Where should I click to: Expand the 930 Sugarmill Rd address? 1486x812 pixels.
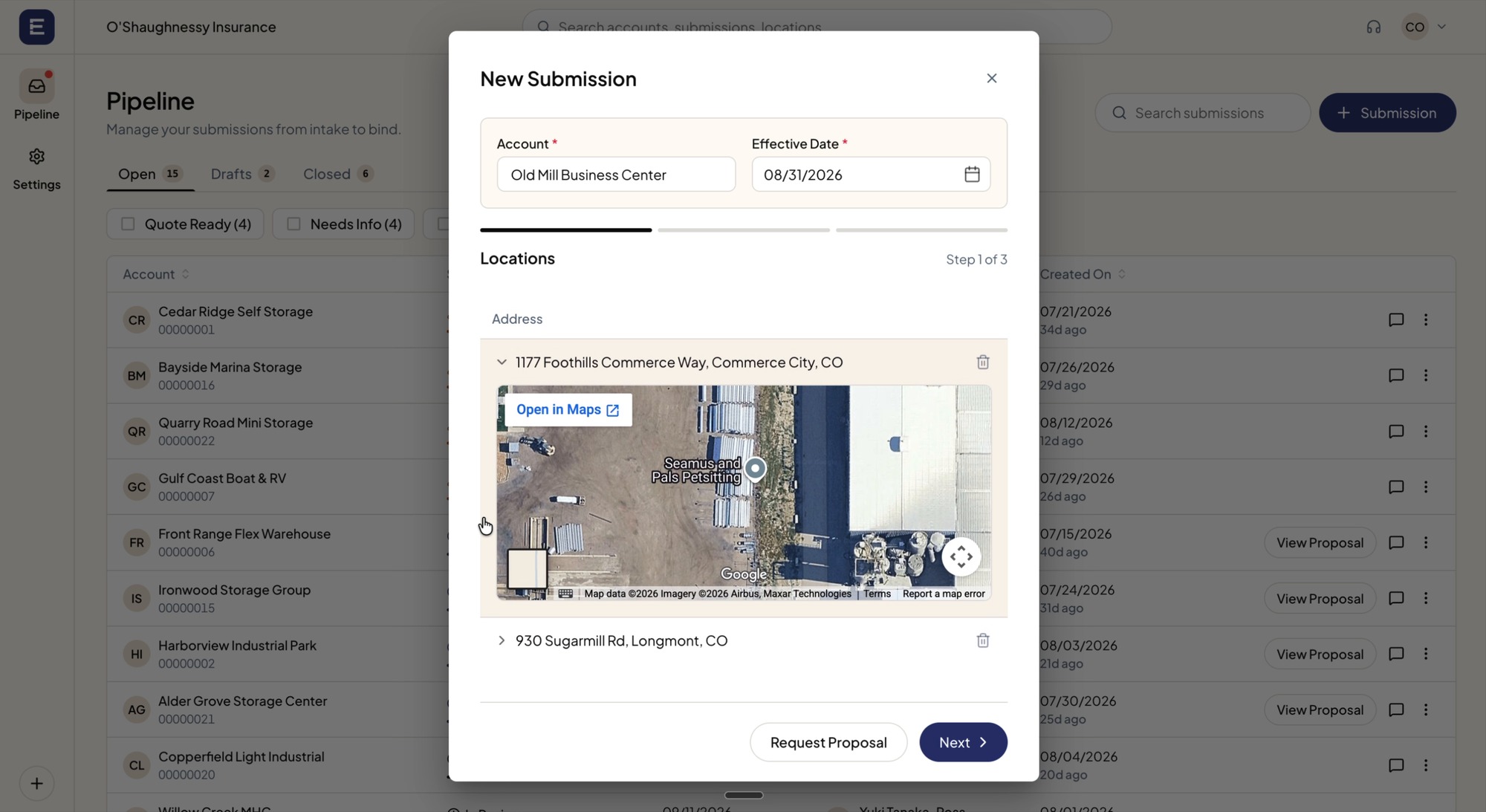tap(502, 640)
